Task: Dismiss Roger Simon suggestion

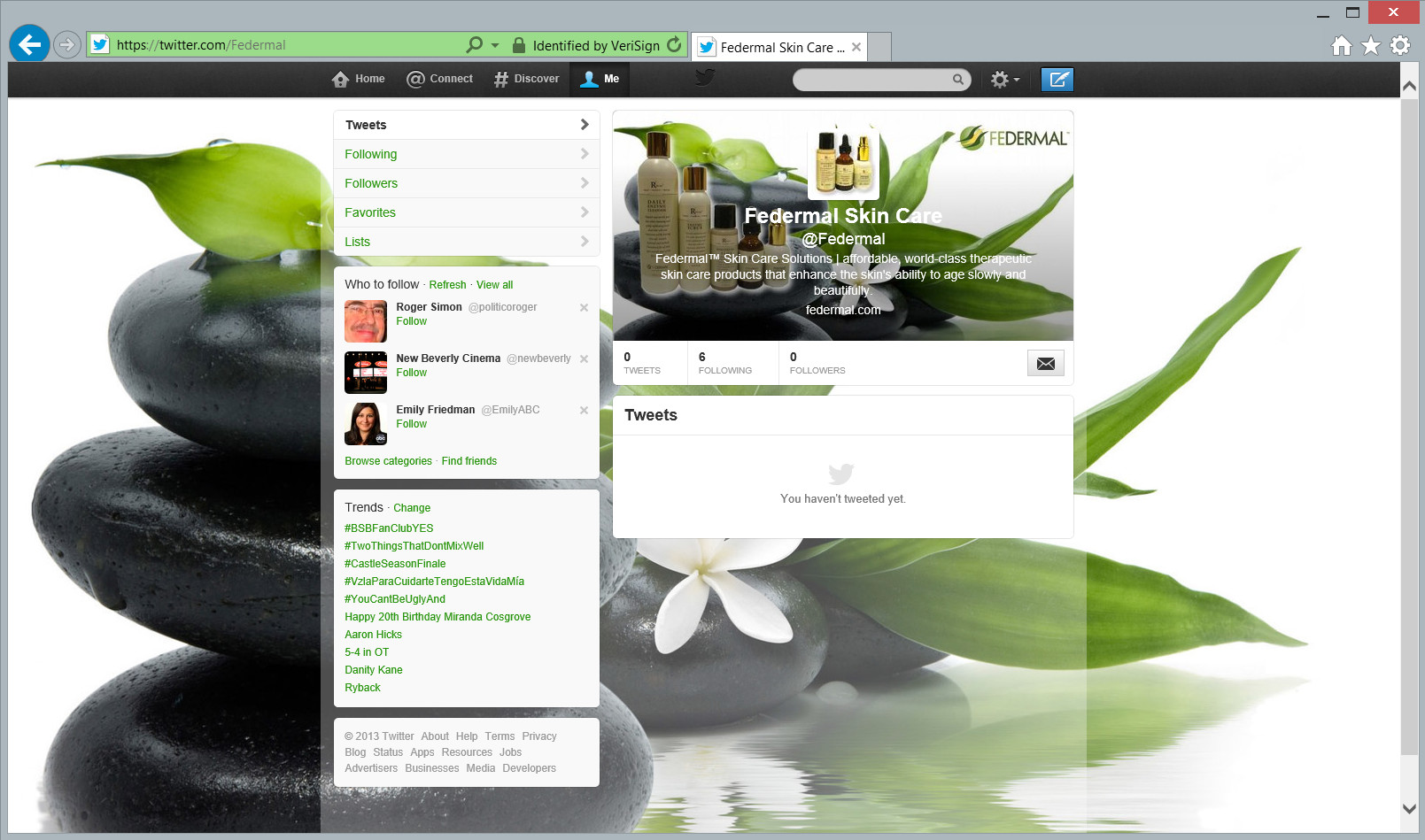Action: tap(584, 308)
